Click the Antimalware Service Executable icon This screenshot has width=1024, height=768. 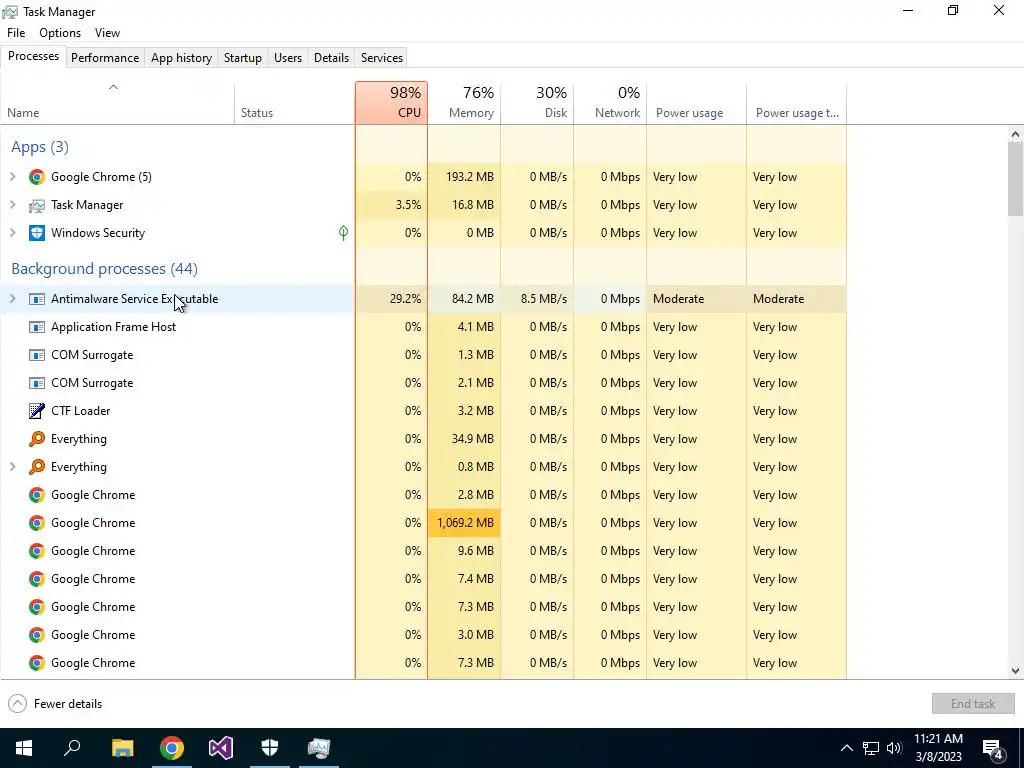pos(37,299)
